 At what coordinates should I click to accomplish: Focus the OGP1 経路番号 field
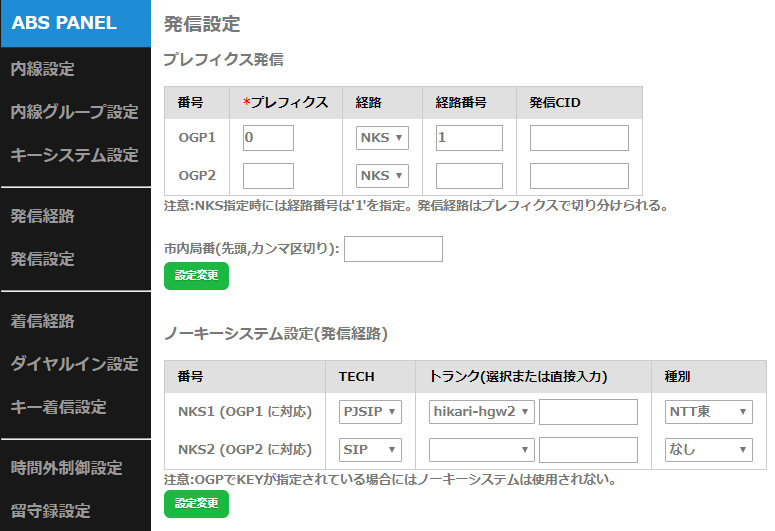coord(469,138)
